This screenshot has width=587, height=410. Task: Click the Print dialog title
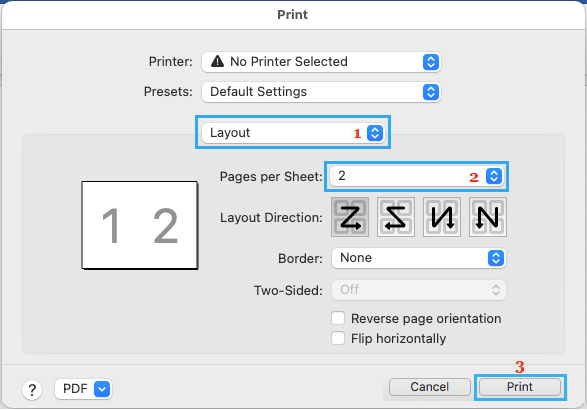(292, 15)
